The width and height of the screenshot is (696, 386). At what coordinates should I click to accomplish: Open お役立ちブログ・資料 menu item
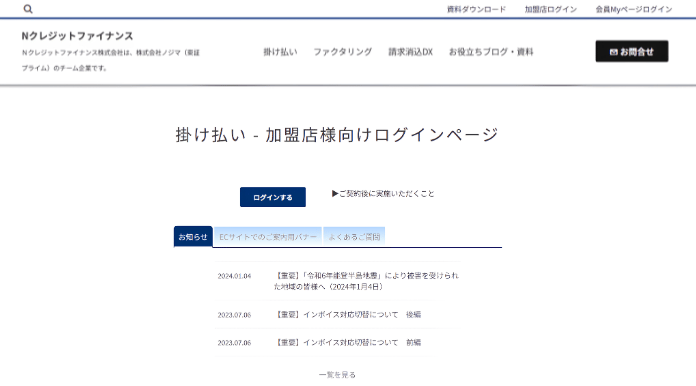pyautogui.click(x=491, y=52)
